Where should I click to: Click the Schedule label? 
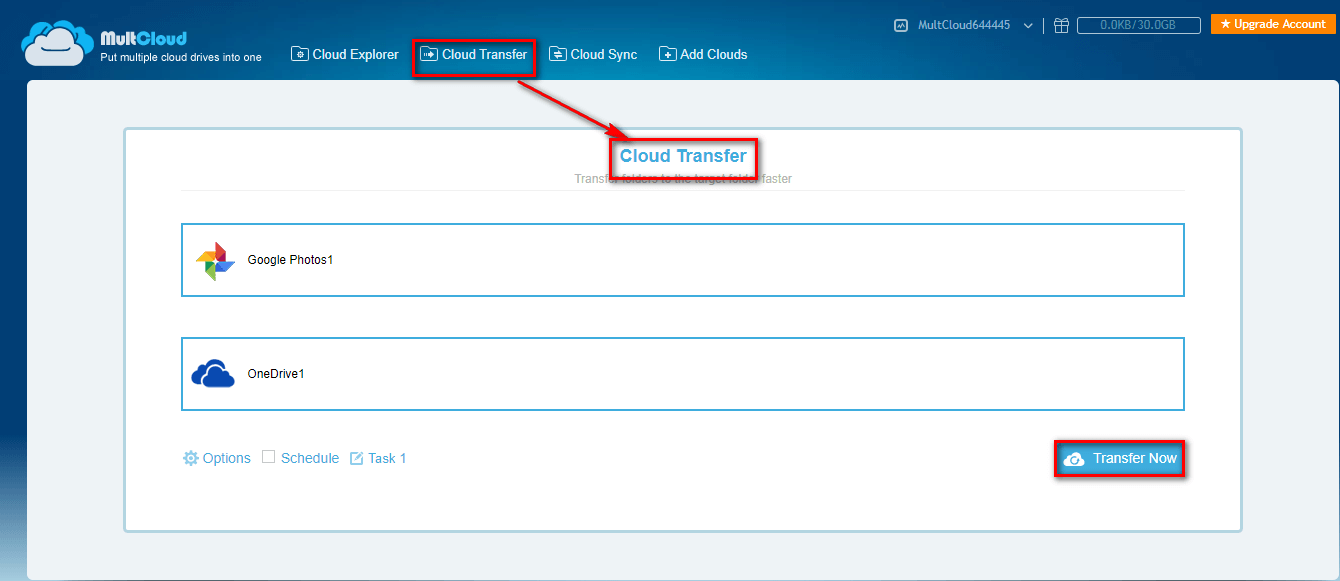point(310,458)
